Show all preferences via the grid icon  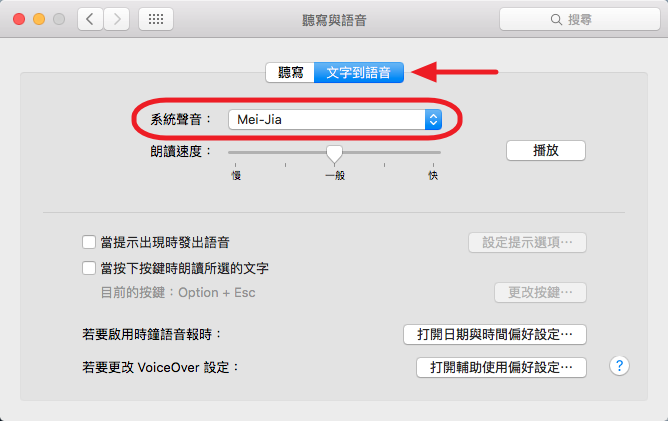(156, 19)
